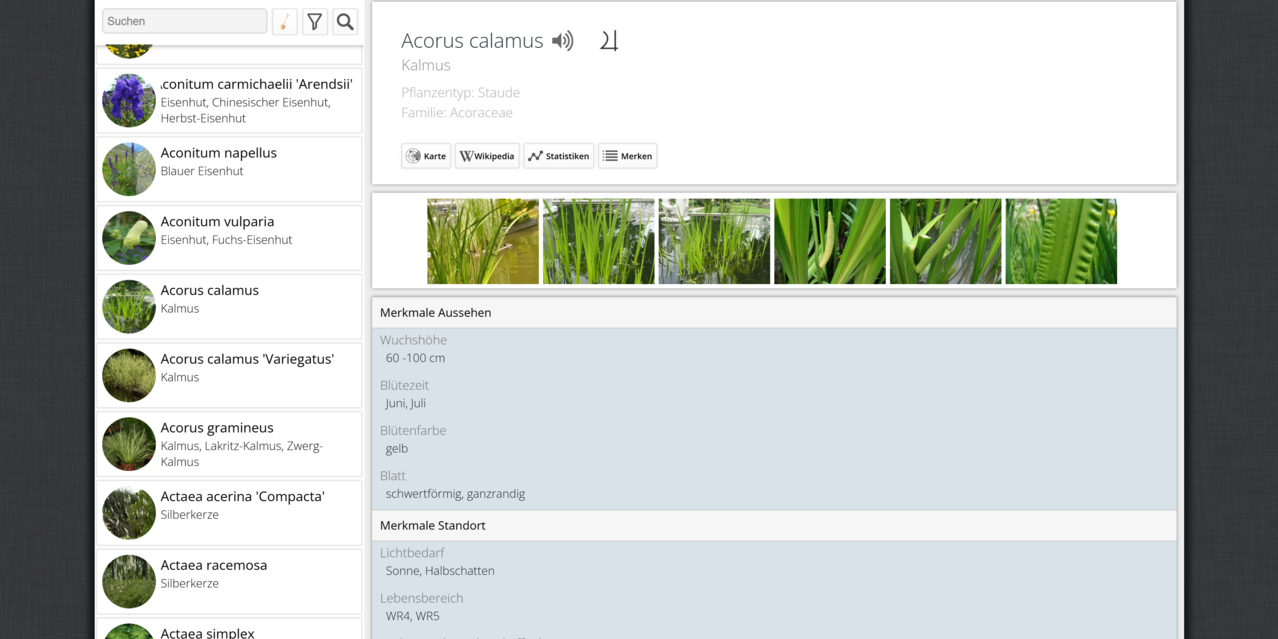Click the Actaea racemosa round thumbnail

click(x=129, y=581)
